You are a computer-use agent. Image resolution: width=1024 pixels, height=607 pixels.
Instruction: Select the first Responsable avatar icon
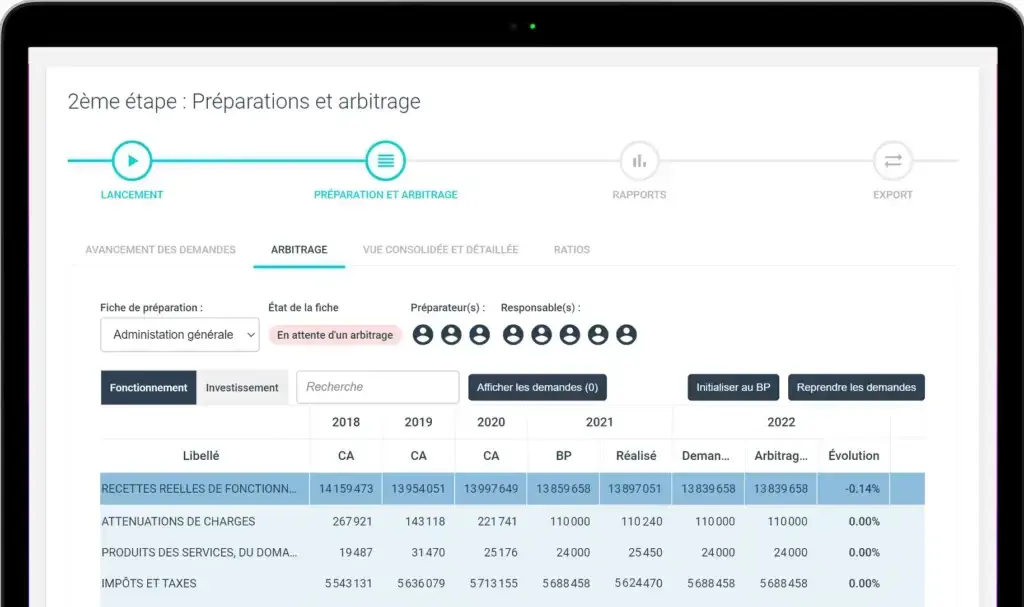[x=513, y=335]
